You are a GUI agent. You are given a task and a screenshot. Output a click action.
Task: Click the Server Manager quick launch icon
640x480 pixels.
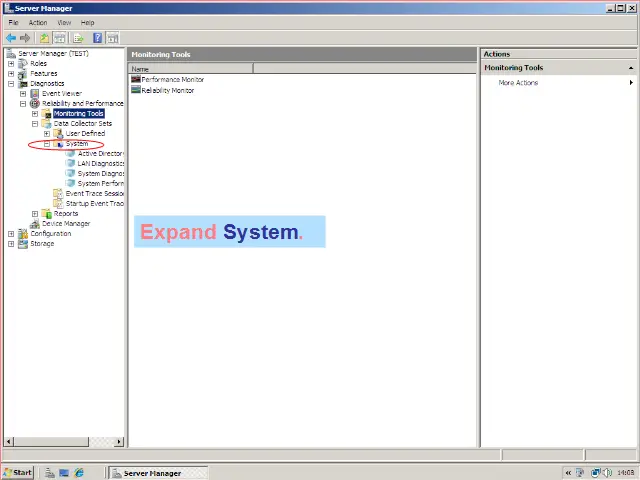coord(50,473)
